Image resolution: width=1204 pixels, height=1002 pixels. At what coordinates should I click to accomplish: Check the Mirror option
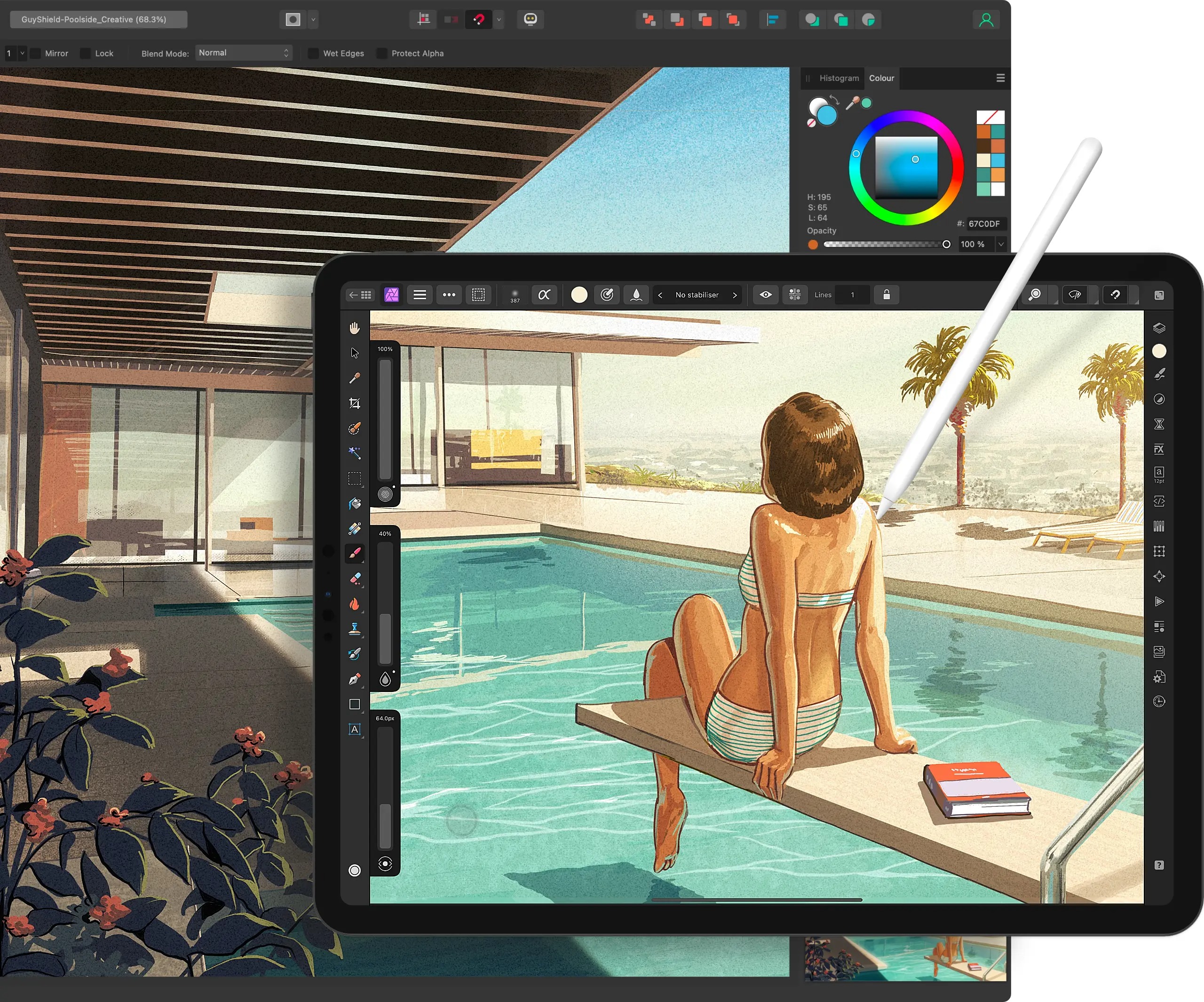[36, 53]
